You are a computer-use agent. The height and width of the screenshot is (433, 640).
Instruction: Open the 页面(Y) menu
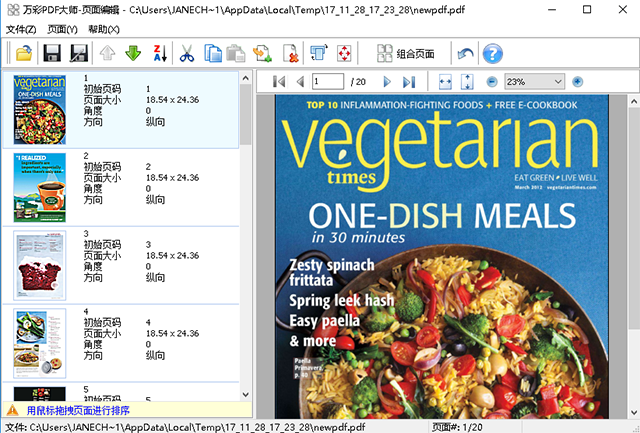pos(62,29)
